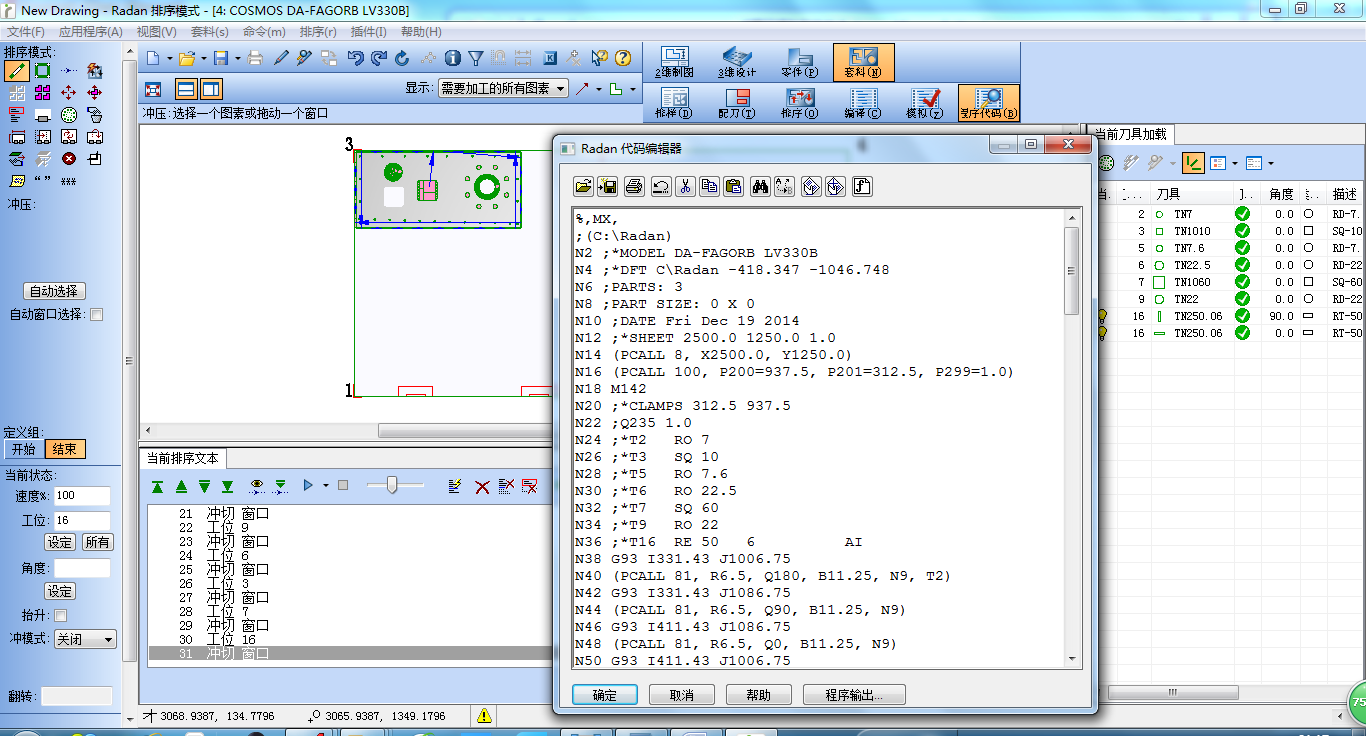This screenshot has height=736, width=1366.
Task: Click the 帮助 button in code editor
Action: tap(759, 695)
